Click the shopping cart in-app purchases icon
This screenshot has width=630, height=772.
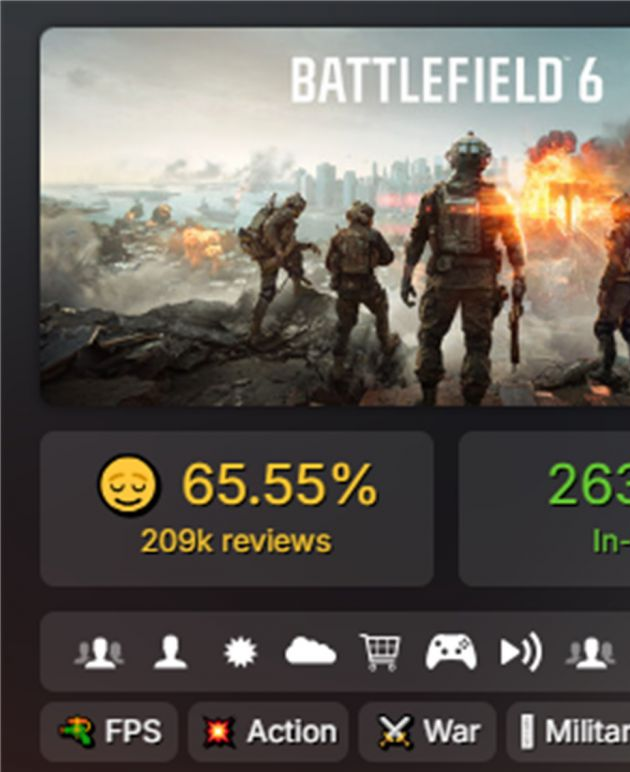(380, 653)
